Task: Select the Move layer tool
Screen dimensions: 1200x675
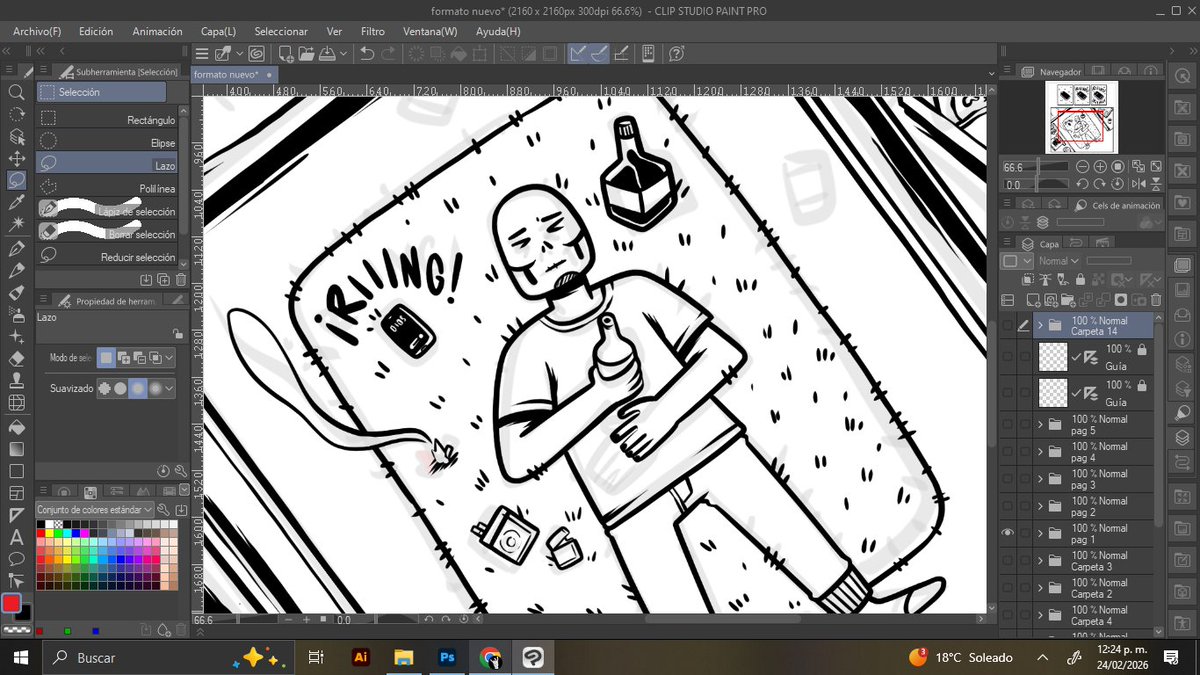Action: point(16,158)
